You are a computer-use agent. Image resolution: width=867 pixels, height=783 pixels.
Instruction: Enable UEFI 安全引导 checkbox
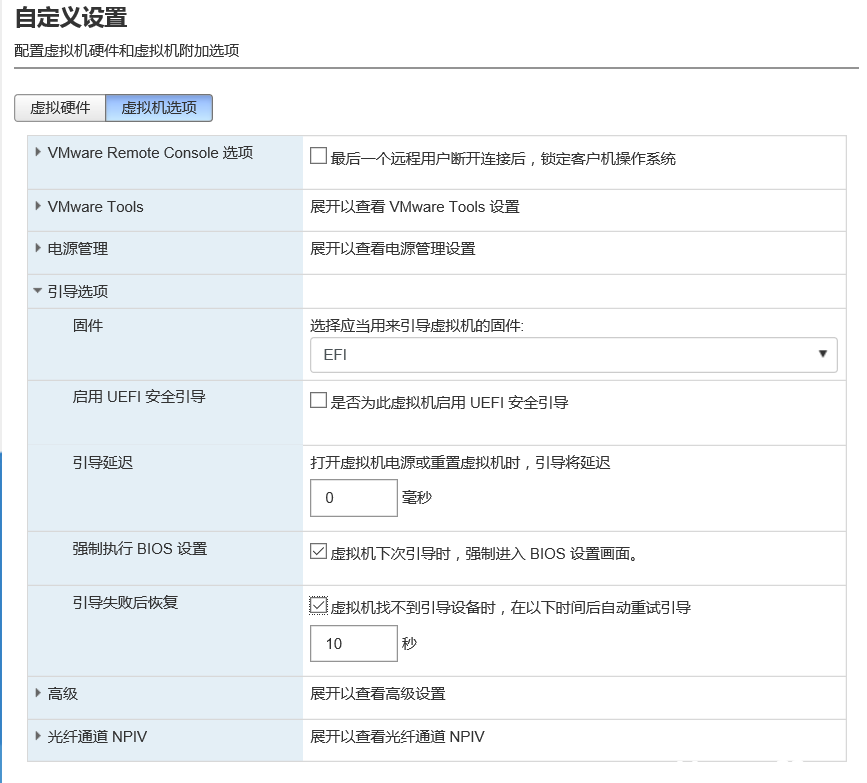coord(319,402)
